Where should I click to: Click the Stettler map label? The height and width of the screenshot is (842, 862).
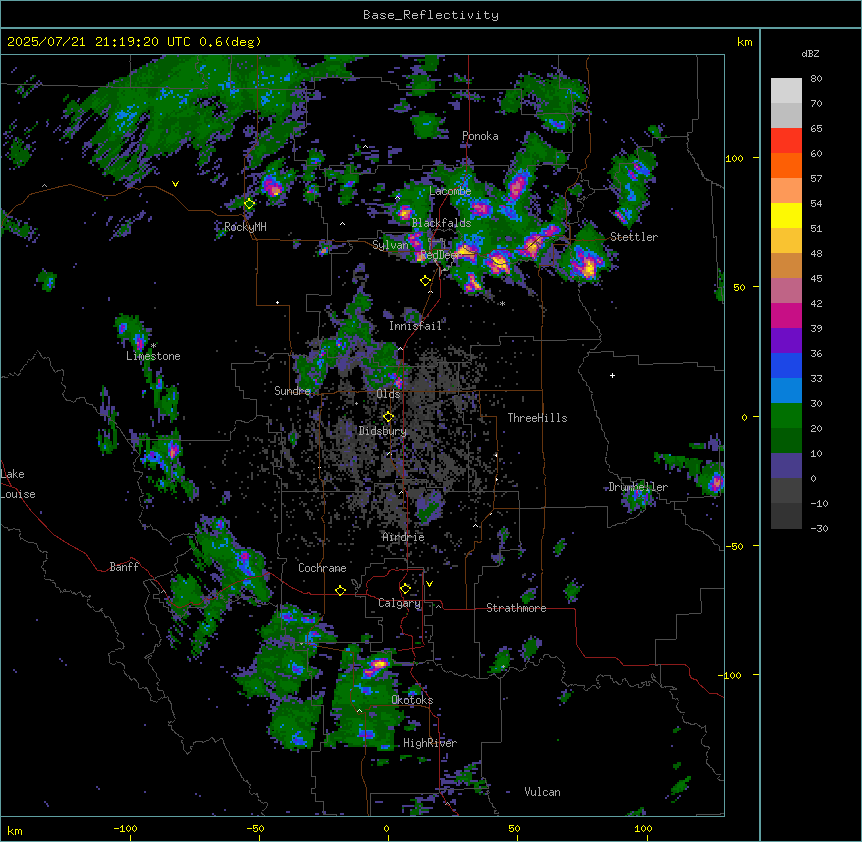click(x=634, y=237)
